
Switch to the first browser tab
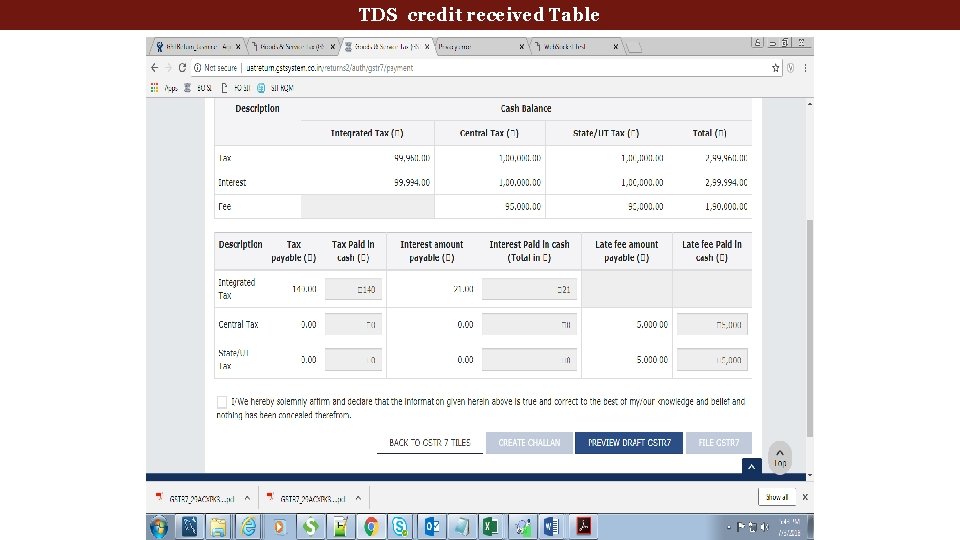(x=196, y=47)
